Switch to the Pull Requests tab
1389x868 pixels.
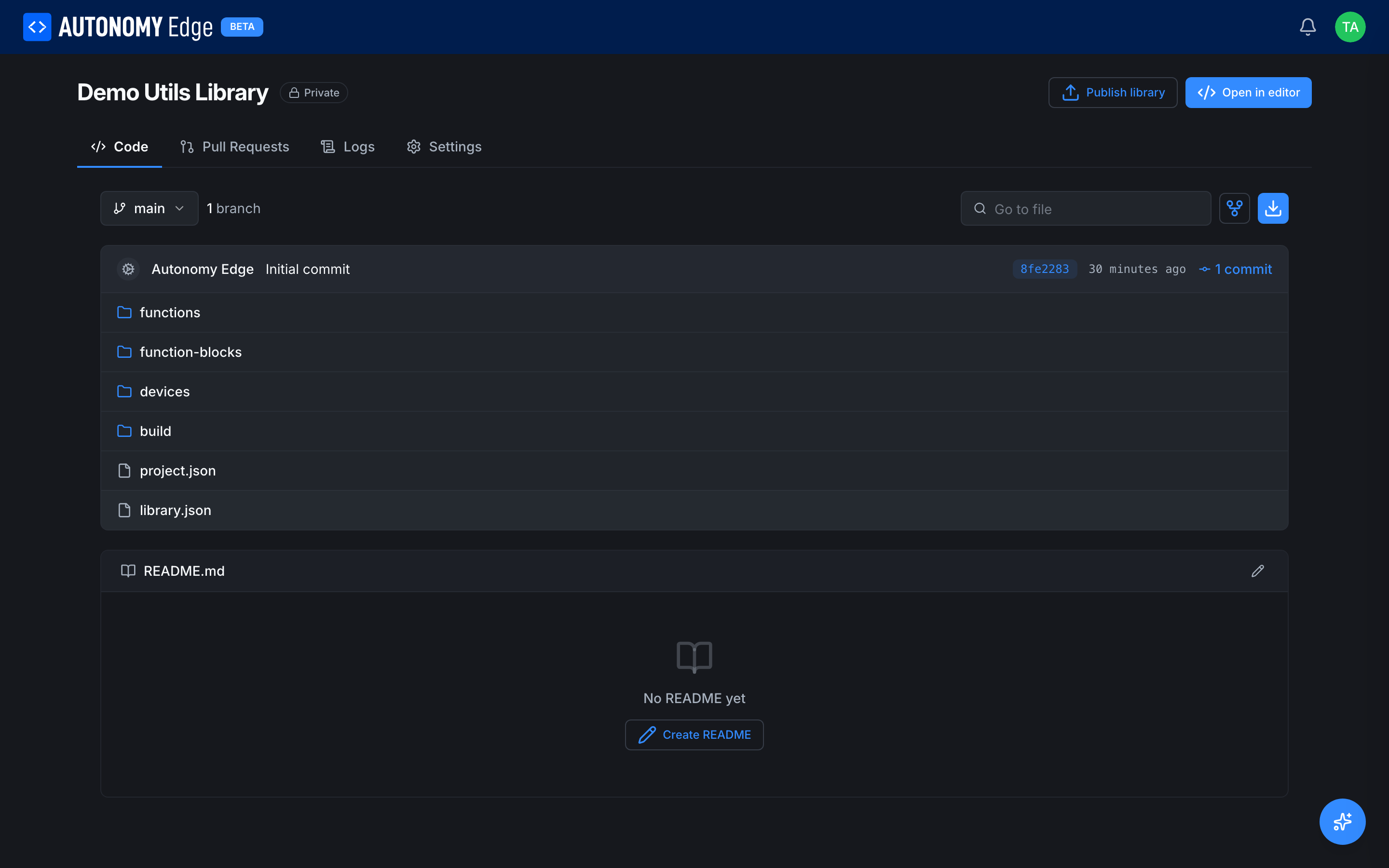(x=234, y=147)
